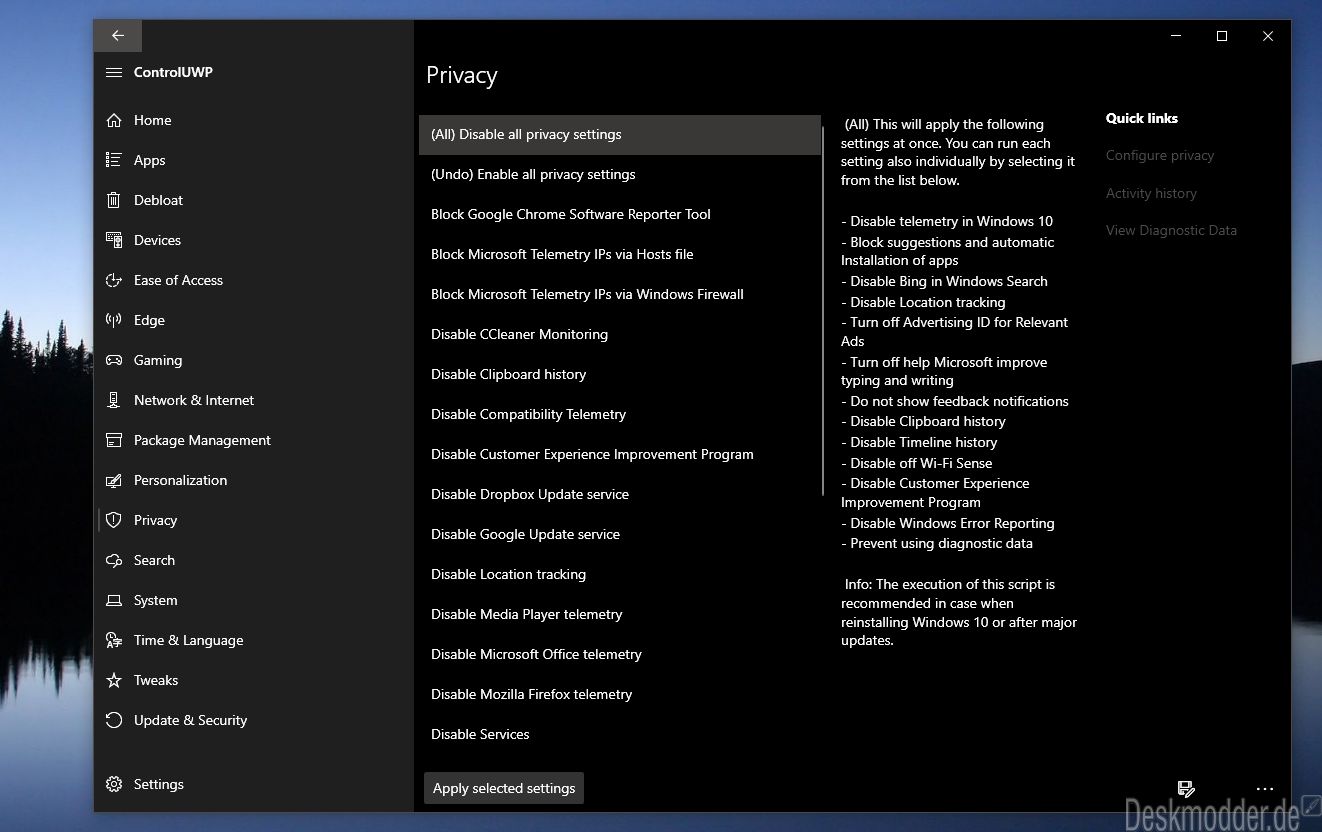
Task: Click the Gaming controller icon
Action: 114,360
